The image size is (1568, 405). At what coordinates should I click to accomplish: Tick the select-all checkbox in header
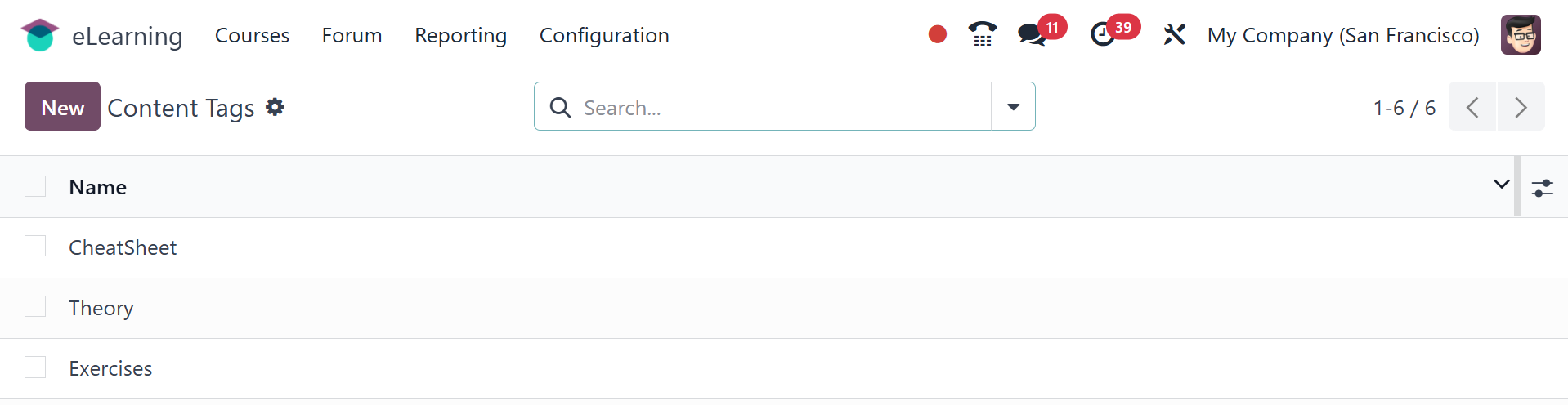(x=35, y=186)
